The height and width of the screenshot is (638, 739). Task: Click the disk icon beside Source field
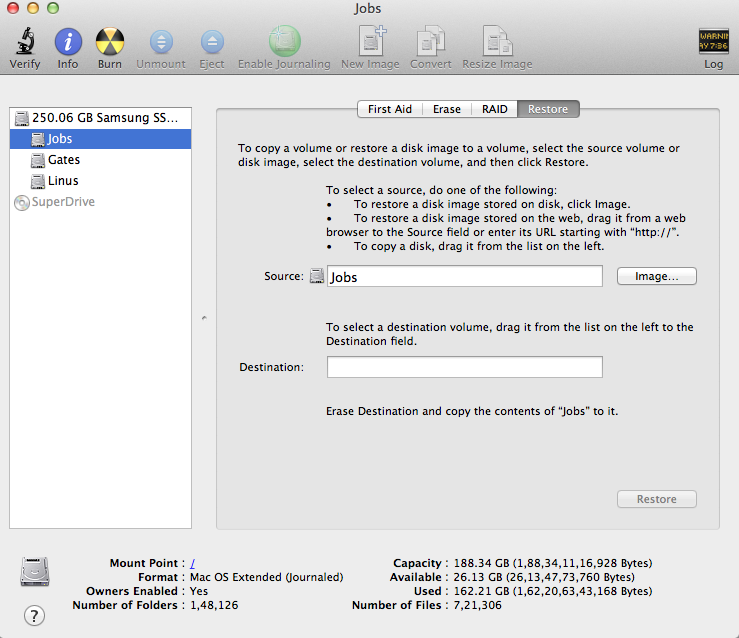click(x=317, y=276)
